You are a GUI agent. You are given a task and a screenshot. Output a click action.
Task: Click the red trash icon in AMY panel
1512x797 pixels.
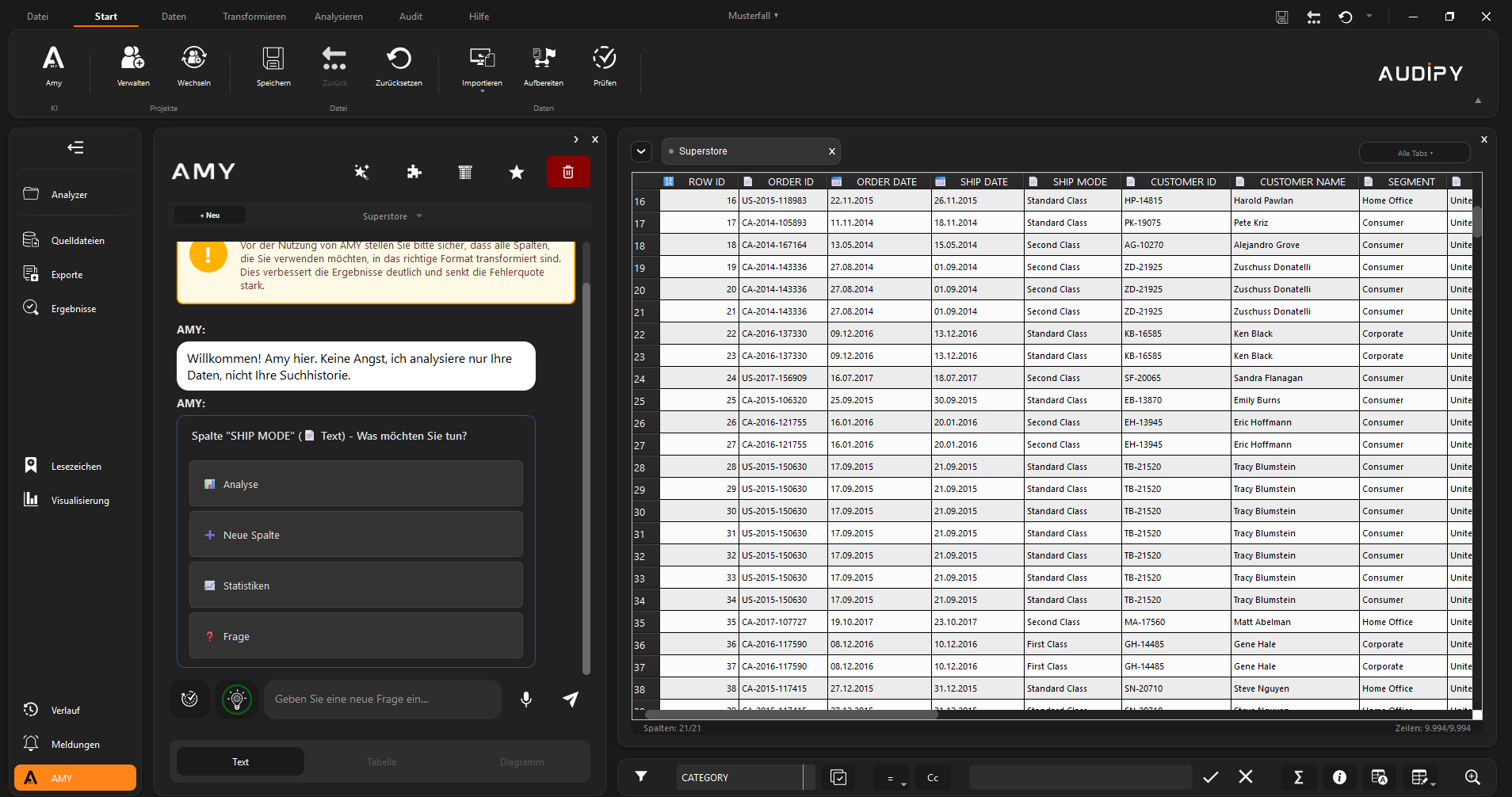coord(568,172)
